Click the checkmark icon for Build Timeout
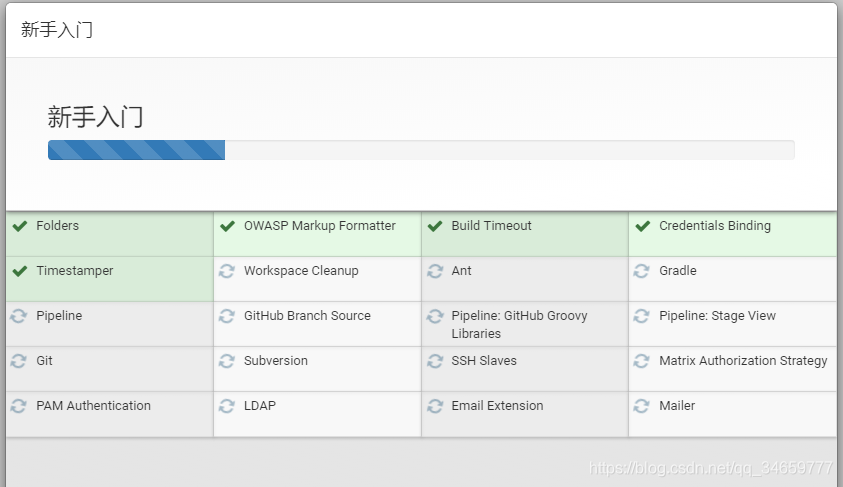Viewport: 843px width, 487px height. tap(435, 226)
